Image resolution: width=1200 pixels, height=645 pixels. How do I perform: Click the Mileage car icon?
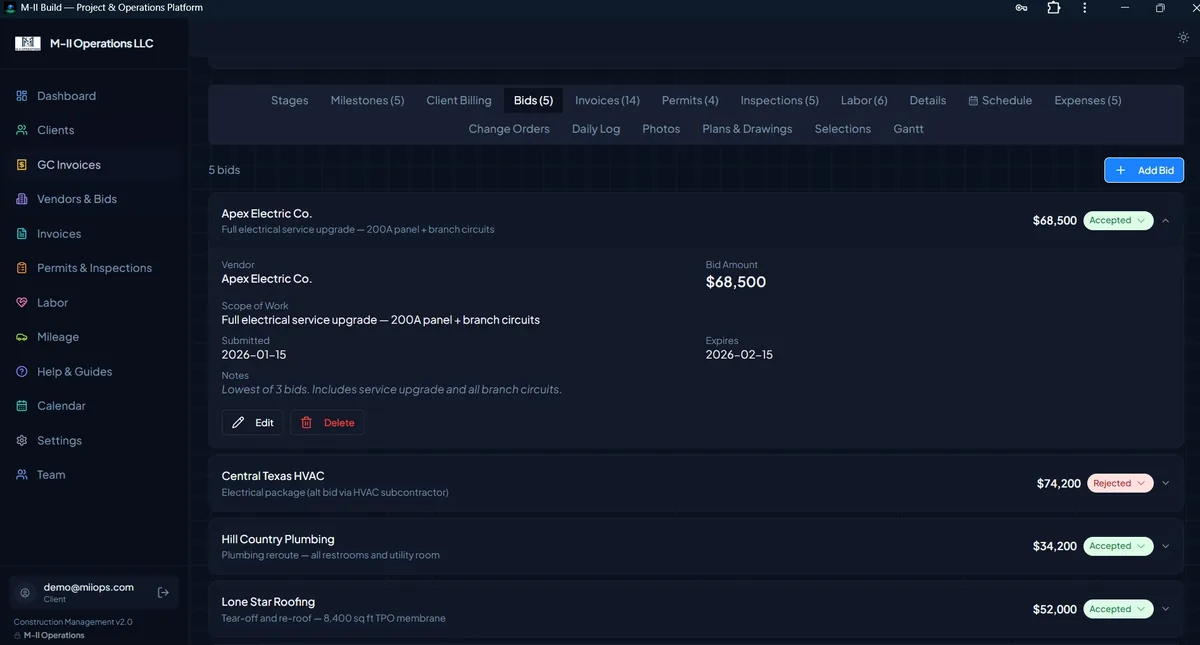click(x=22, y=337)
